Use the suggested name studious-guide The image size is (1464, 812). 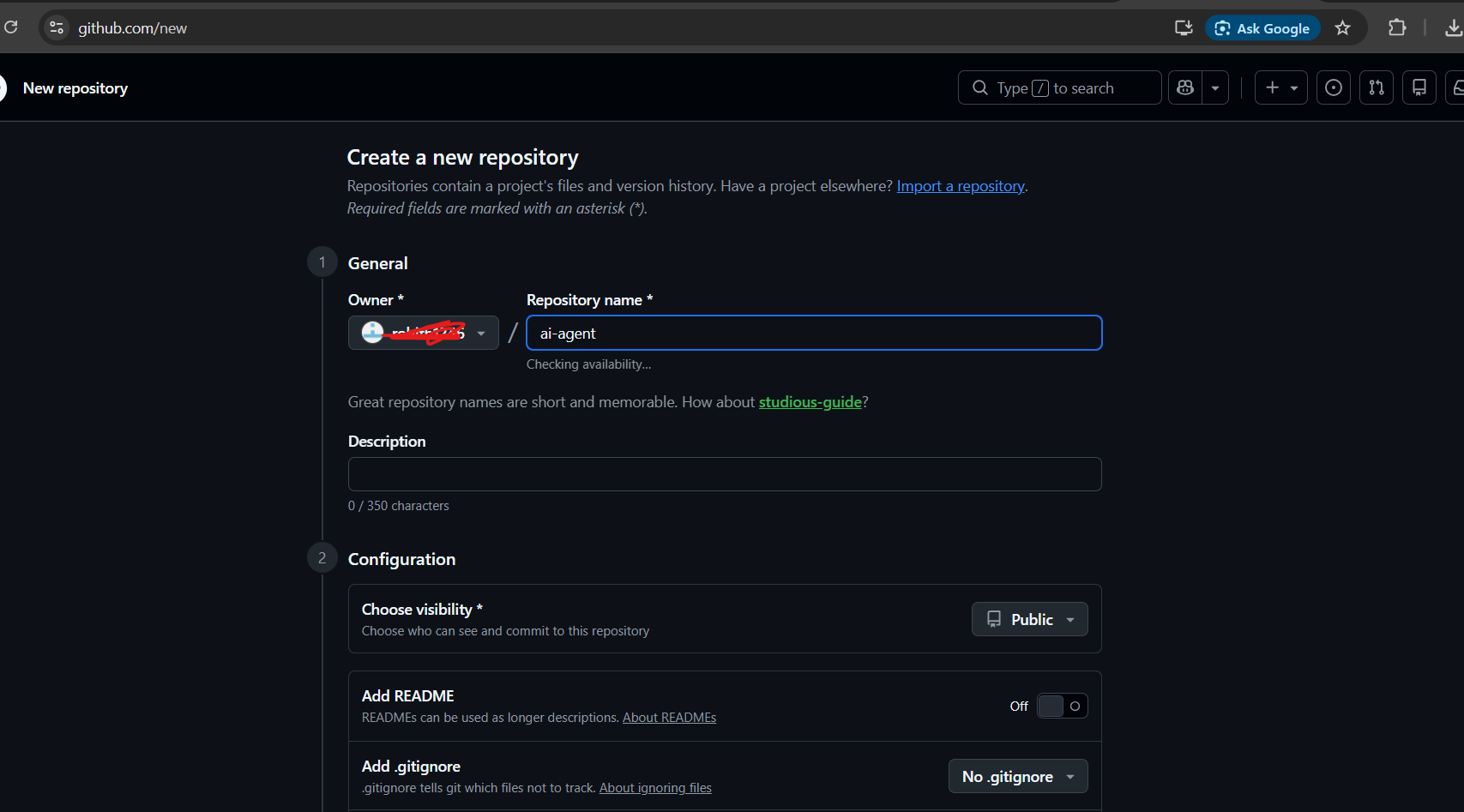(x=810, y=402)
